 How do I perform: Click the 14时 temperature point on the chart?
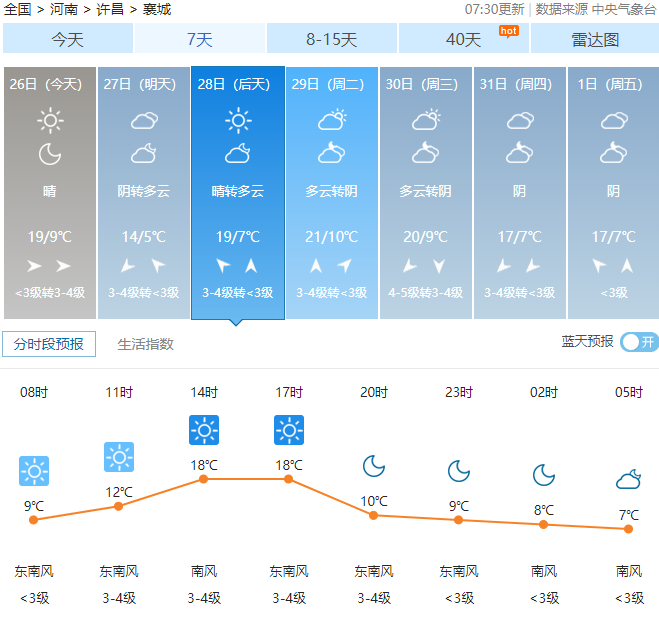pos(204,479)
